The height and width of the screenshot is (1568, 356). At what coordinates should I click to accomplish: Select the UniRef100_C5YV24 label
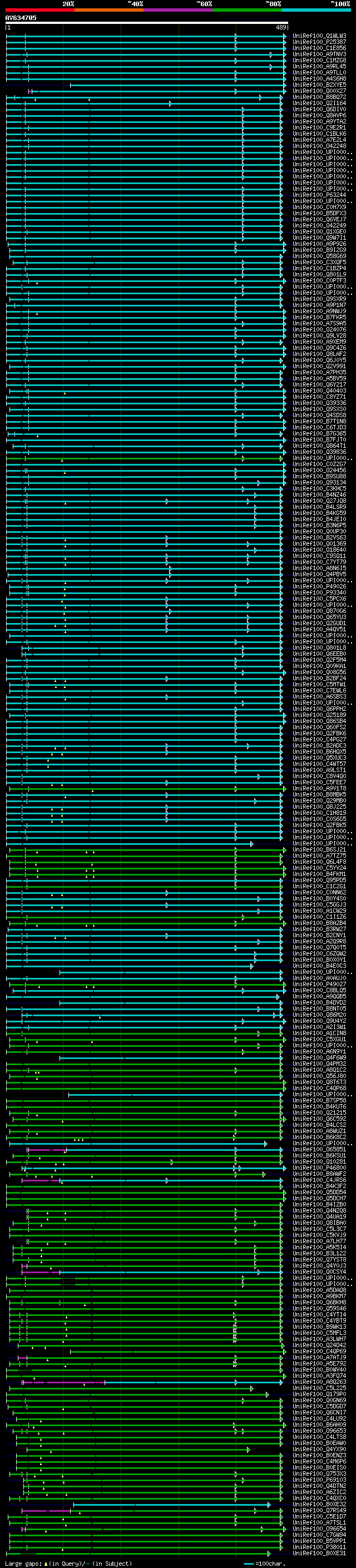(319, 868)
